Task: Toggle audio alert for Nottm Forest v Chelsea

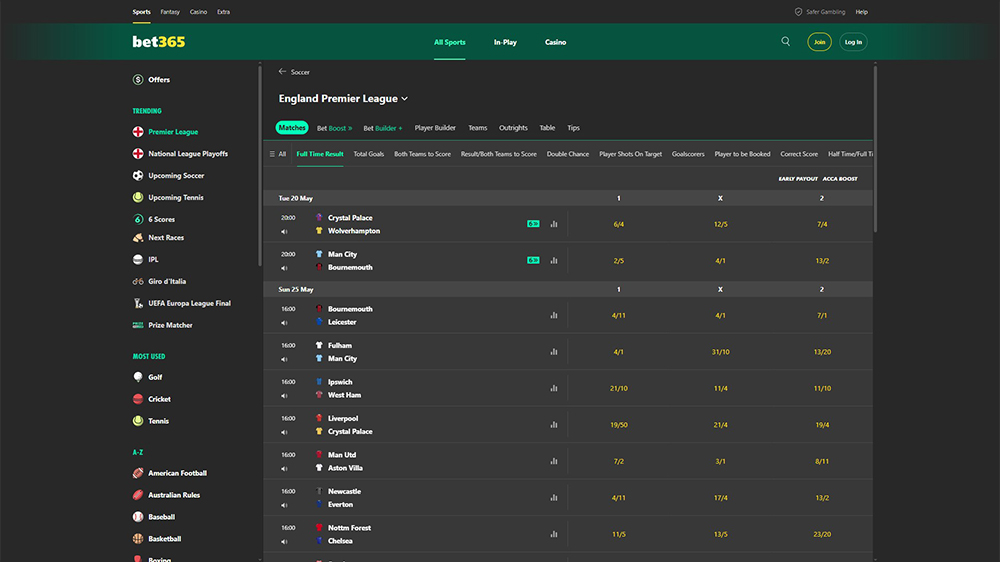Action: click(x=284, y=541)
